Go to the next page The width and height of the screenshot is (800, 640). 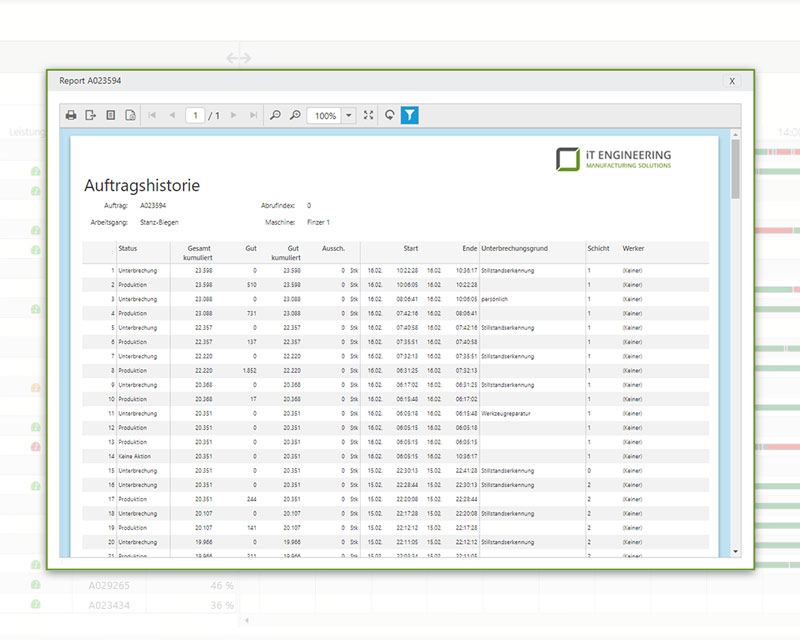[234, 116]
